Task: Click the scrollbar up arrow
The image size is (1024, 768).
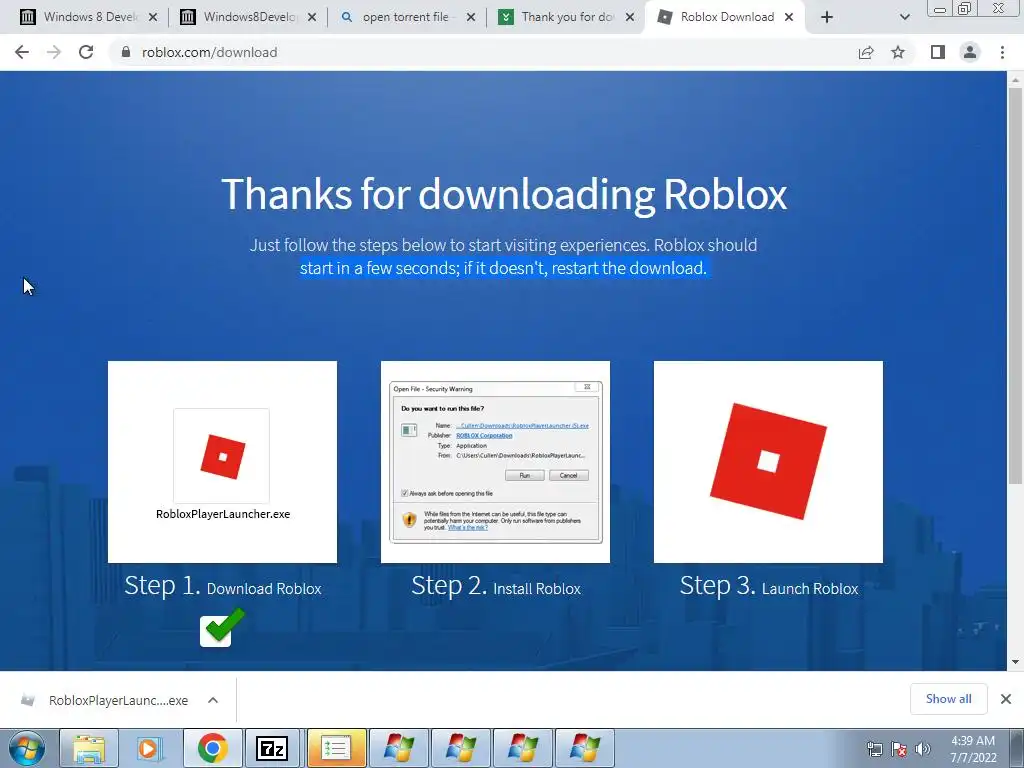Action: pyautogui.click(x=1015, y=80)
